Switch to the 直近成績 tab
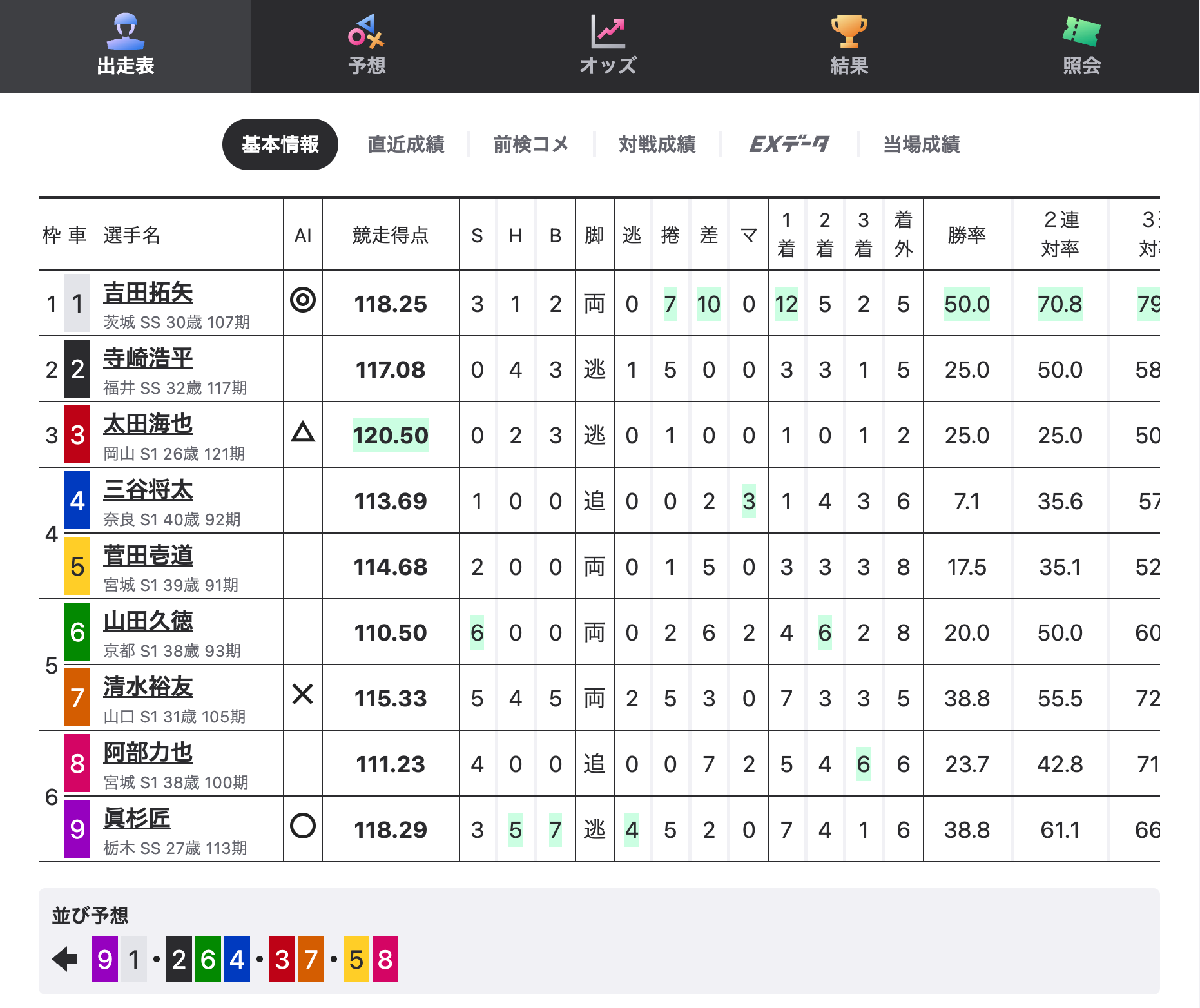 coord(406,144)
